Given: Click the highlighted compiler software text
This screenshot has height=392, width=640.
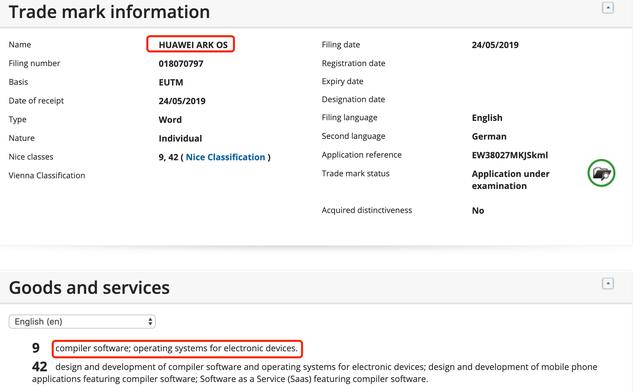Looking at the screenshot, I should pos(177,348).
